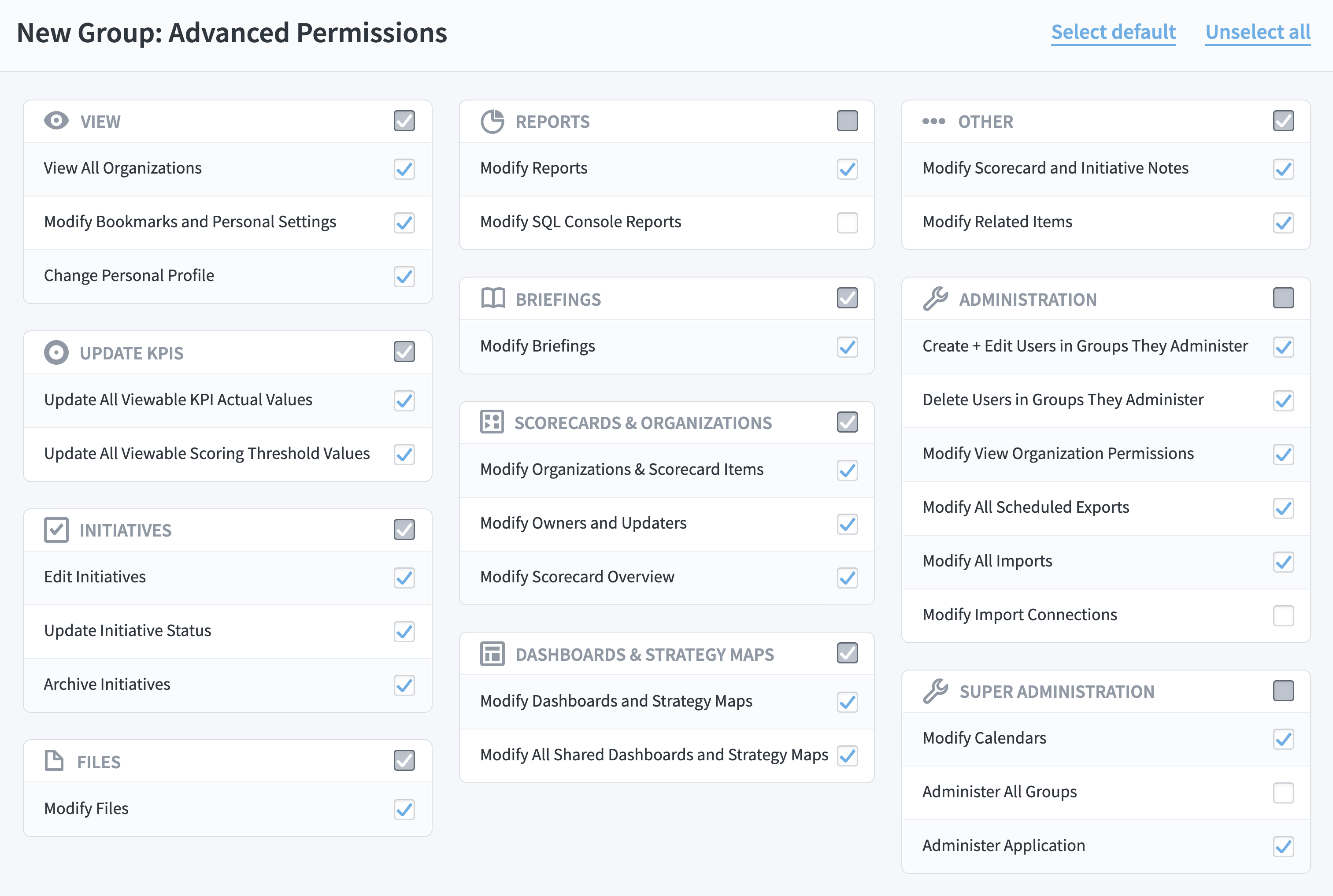Uncheck Modify All Scheduled Exports
The image size is (1333, 896).
pos(1283,508)
